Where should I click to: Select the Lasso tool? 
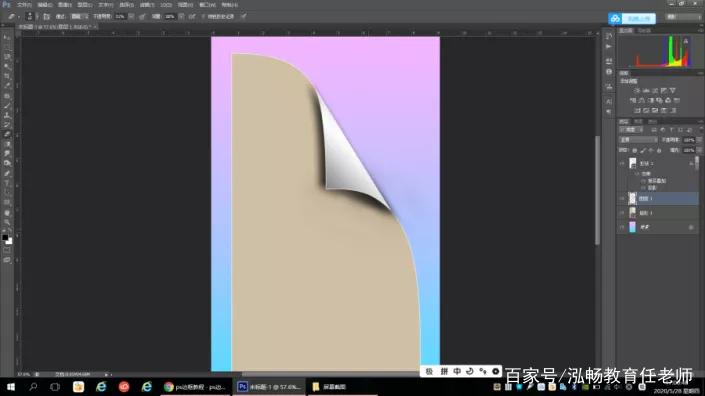pos(7,57)
